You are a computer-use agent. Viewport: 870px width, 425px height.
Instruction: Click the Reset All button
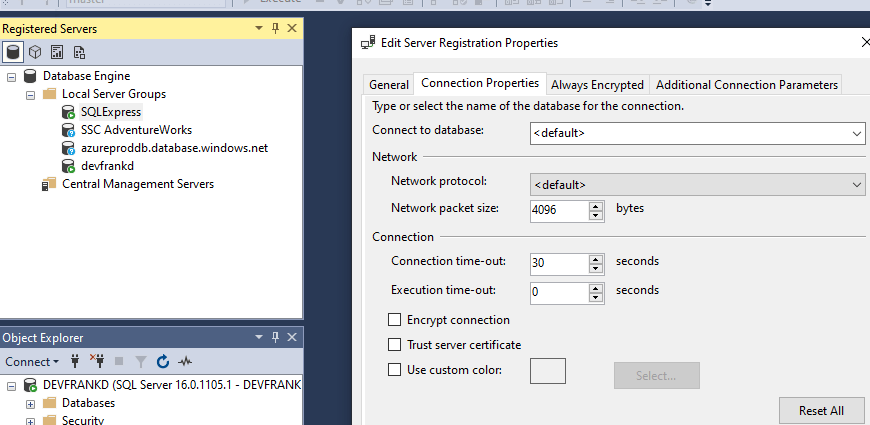[x=821, y=410]
